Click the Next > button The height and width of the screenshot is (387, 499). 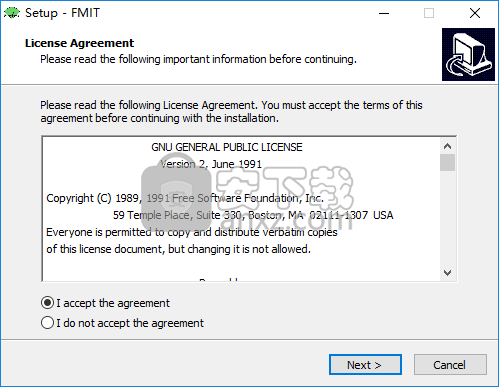pos(365,365)
